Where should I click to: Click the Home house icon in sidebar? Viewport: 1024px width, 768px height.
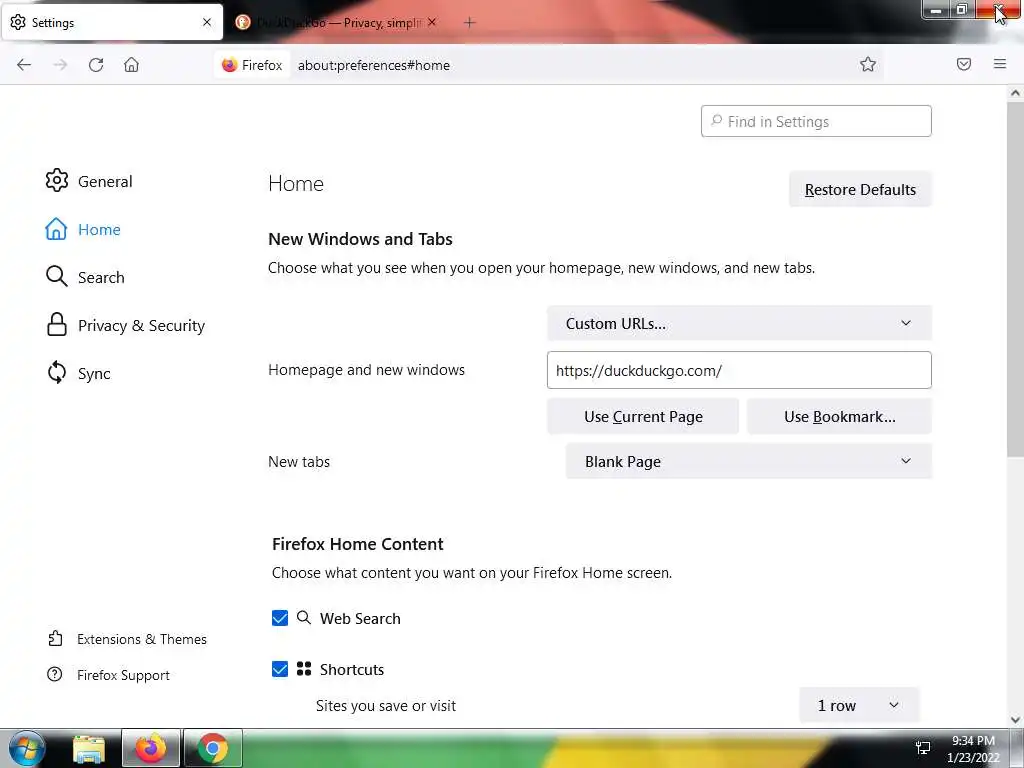coord(56,229)
